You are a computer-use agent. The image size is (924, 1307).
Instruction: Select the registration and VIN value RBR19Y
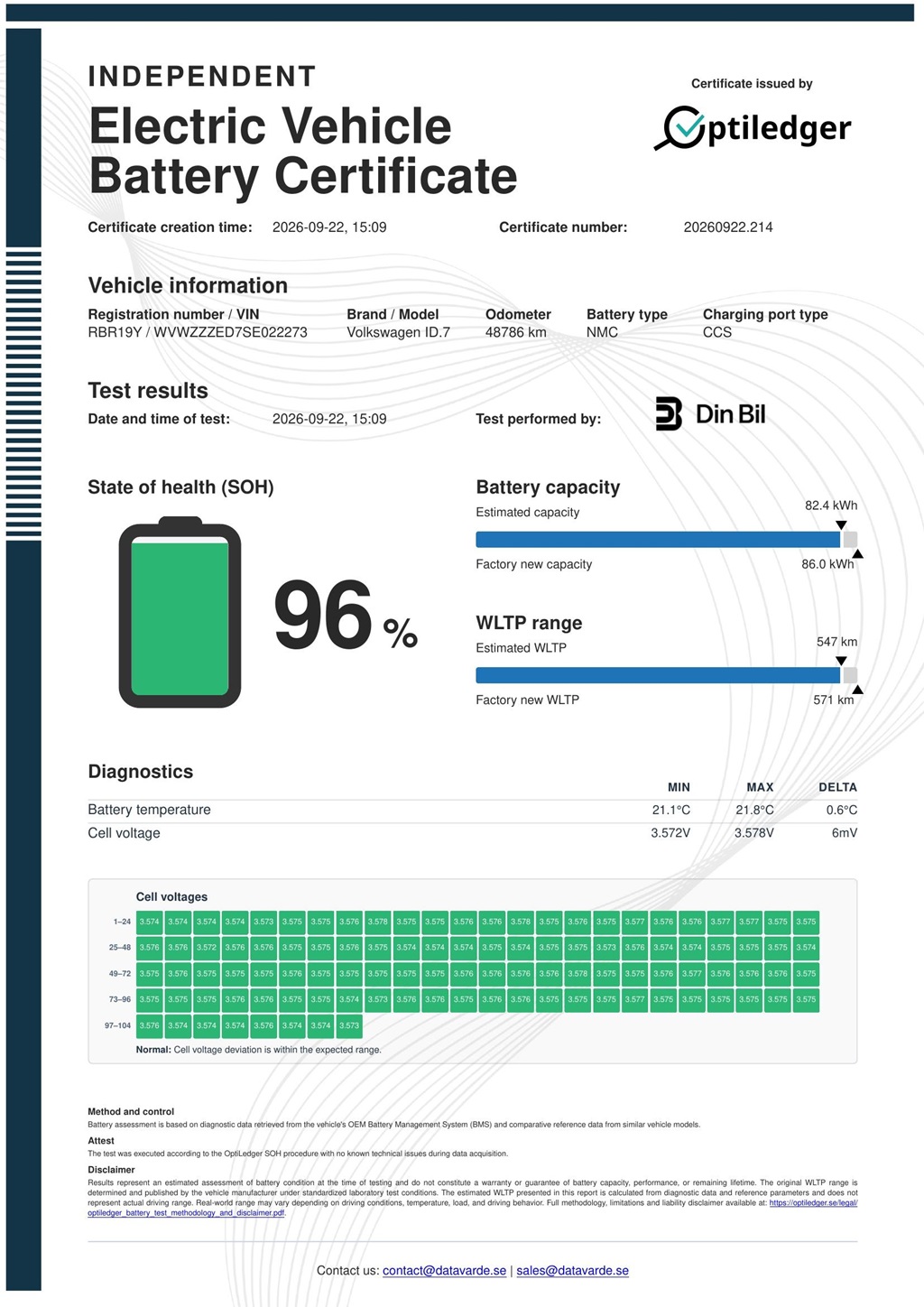coord(198,332)
